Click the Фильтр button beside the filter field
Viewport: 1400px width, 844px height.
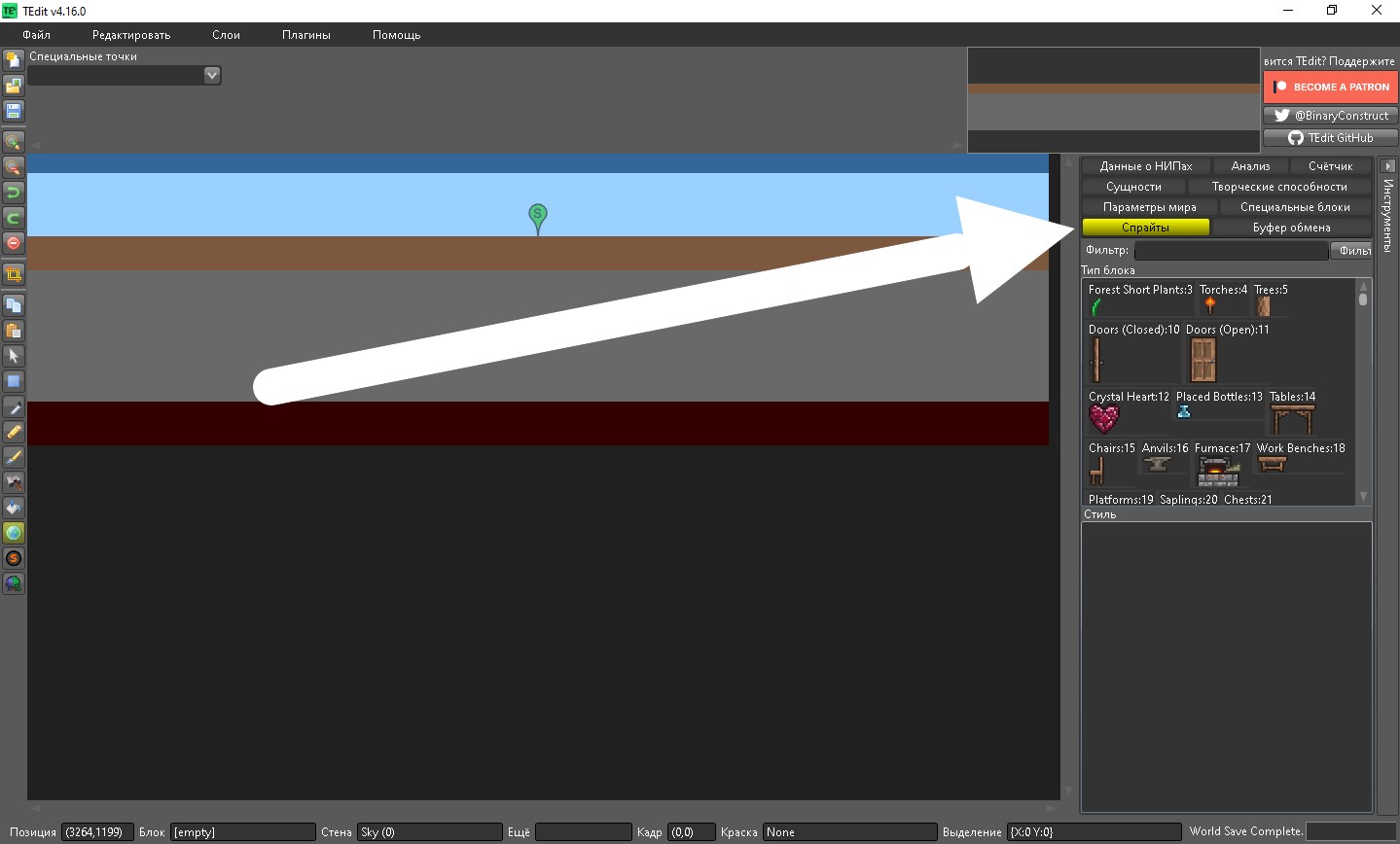click(x=1350, y=251)
